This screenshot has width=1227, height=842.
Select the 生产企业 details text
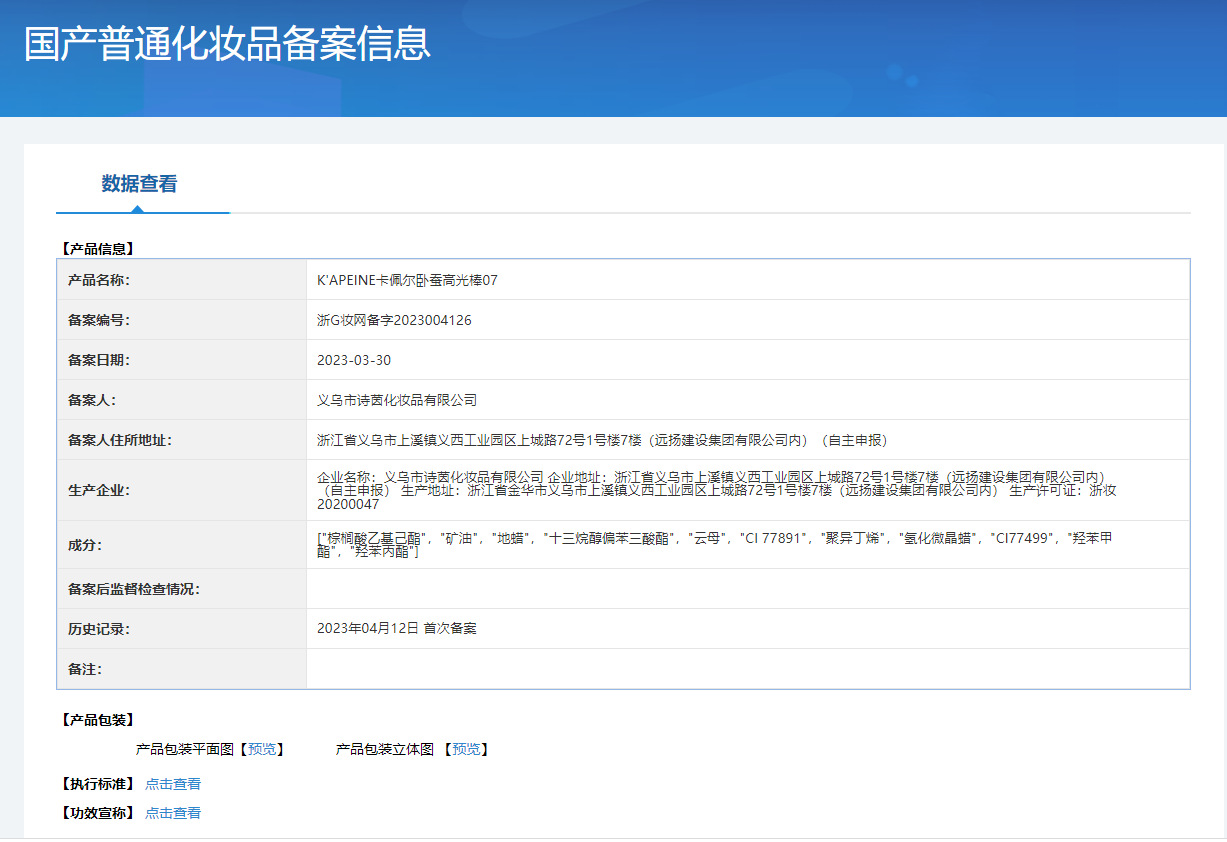tap(716, 490)
